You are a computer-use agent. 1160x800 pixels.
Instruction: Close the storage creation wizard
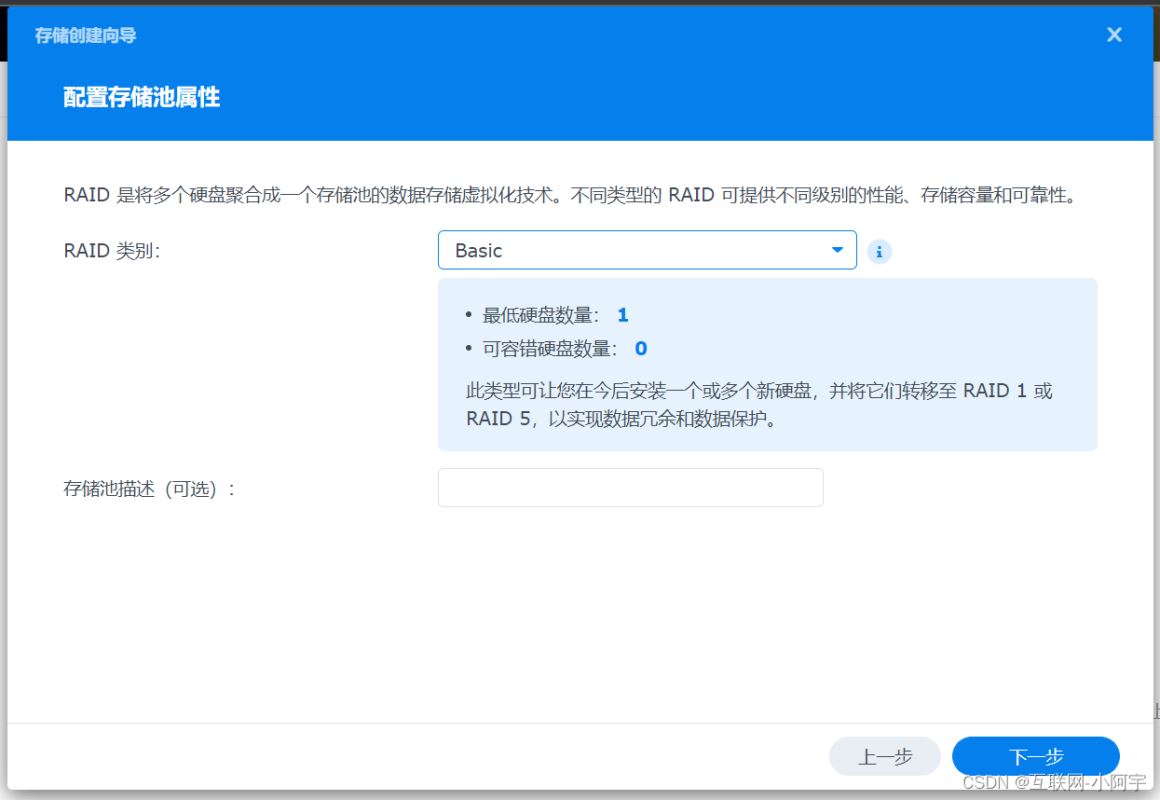(1114, 35)
